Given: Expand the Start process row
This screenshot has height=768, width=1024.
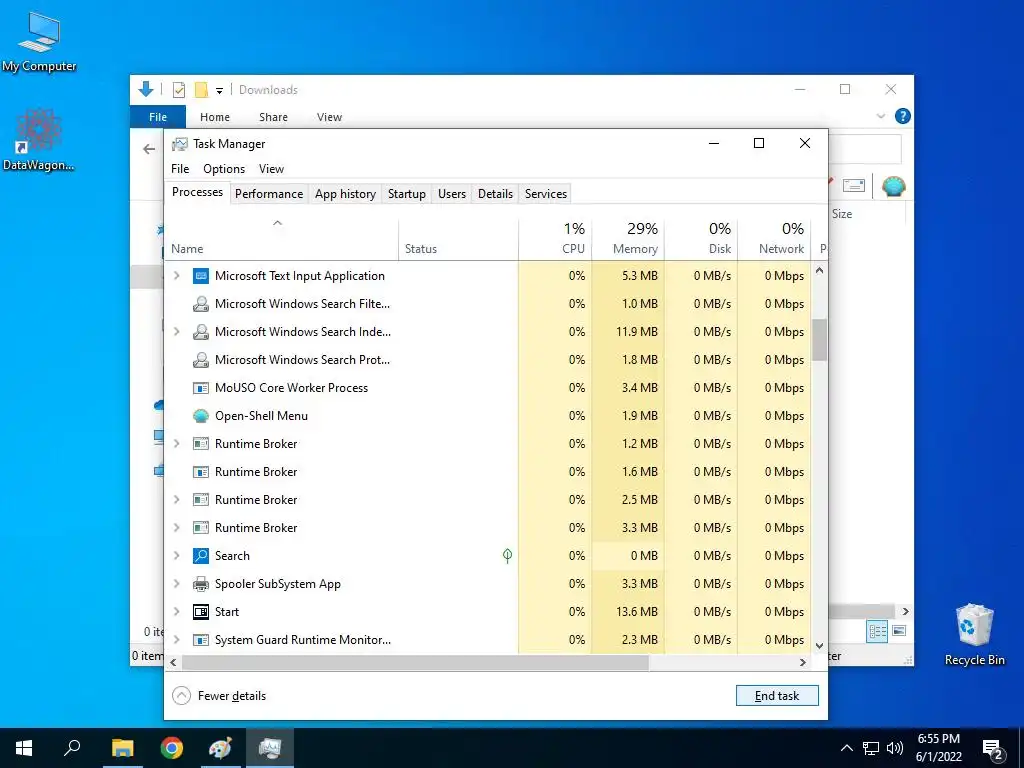Looking at the screenshot, I should point(176,612).
